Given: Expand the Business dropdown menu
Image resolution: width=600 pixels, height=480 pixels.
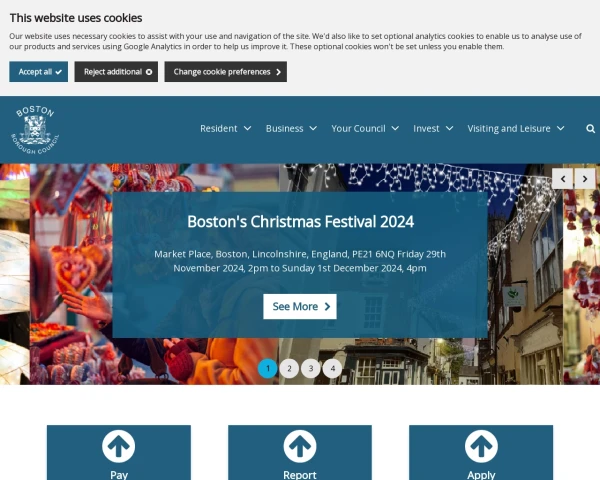Looking at the screenshot, I should click(291, 129).
